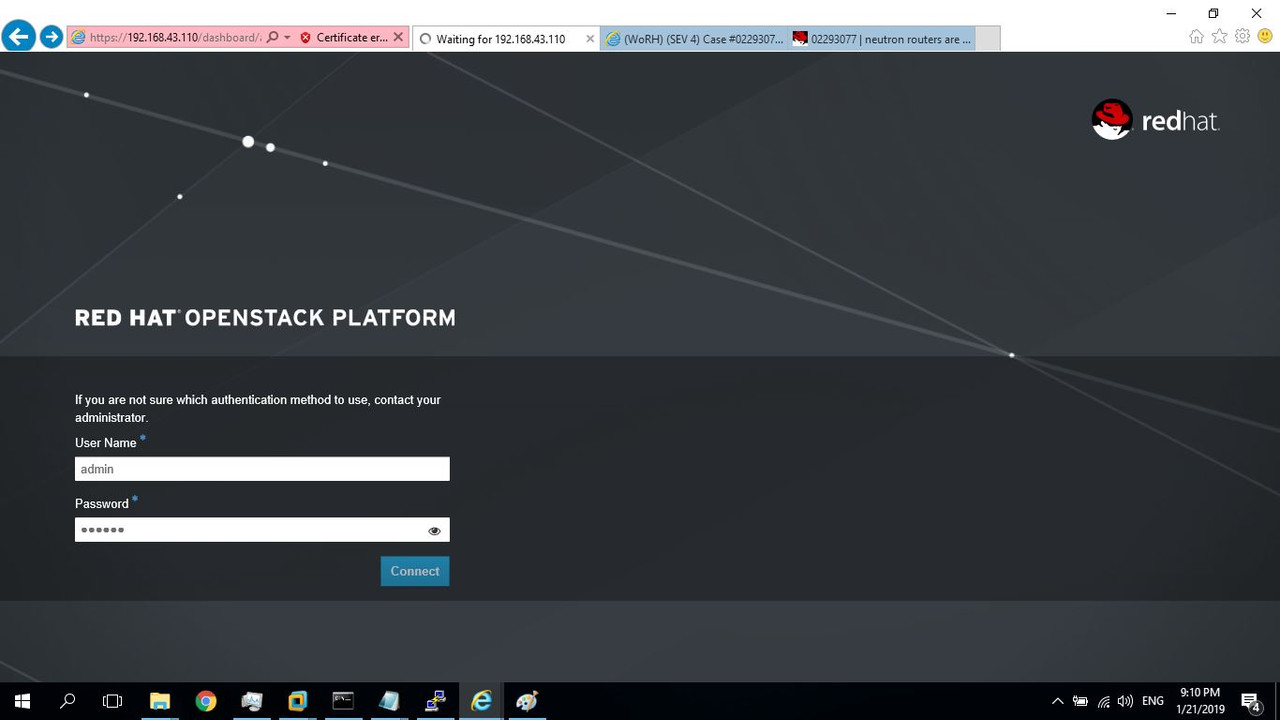Open the VMware app on the taskbar
1280x720 pixels.
297,701
